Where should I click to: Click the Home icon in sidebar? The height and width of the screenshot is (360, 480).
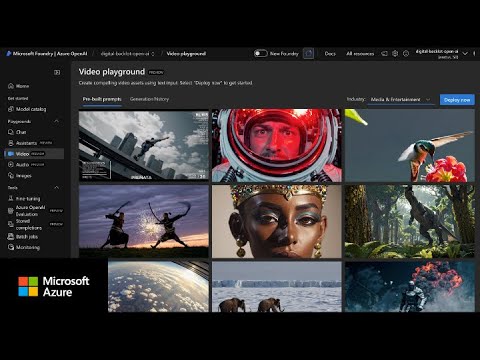pyautogui.click(x=11, y=86)
